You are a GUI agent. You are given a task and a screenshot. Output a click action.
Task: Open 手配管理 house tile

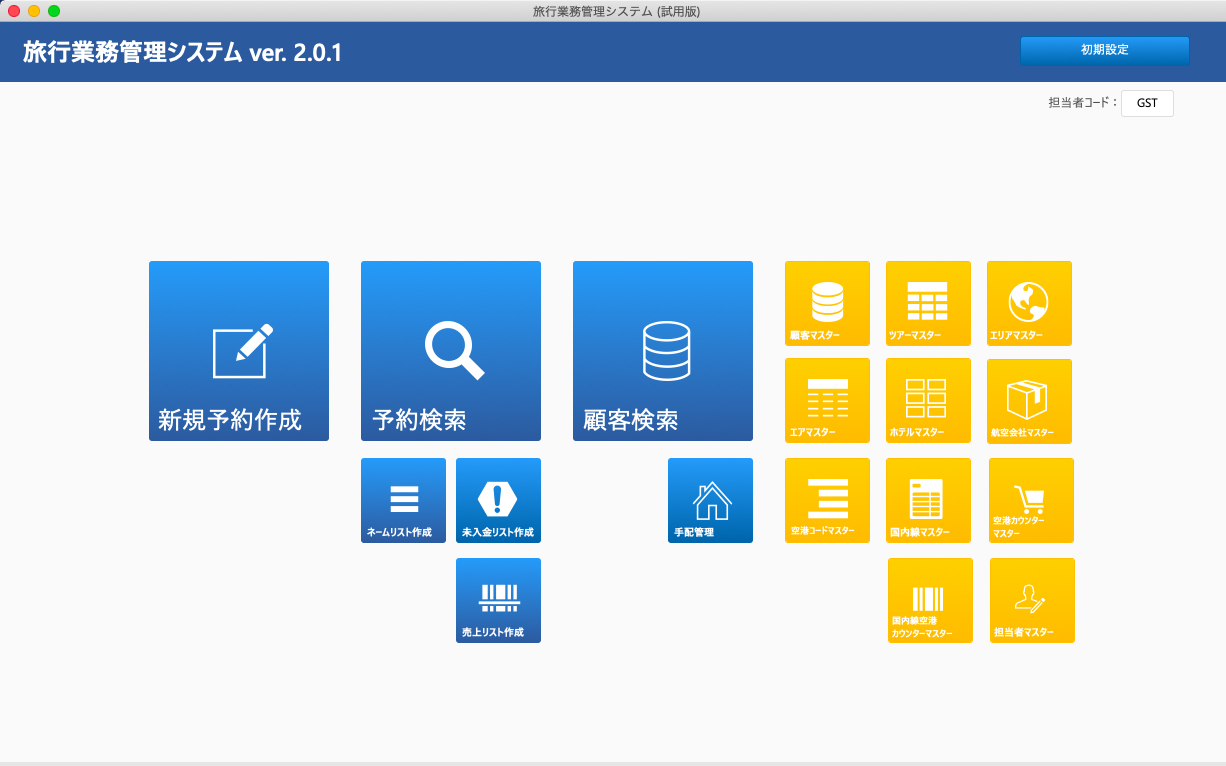coord(710,500)
